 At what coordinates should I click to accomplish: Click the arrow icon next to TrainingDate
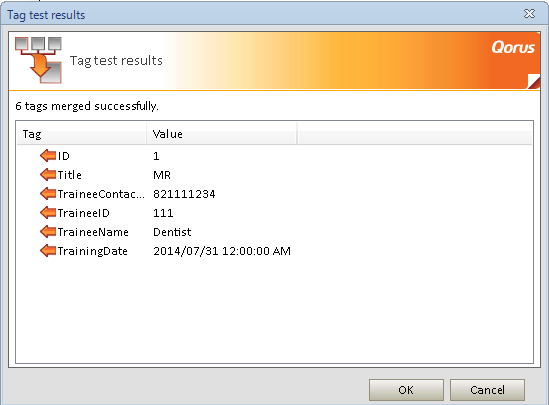pyautogui.click(x=48, y=251)
